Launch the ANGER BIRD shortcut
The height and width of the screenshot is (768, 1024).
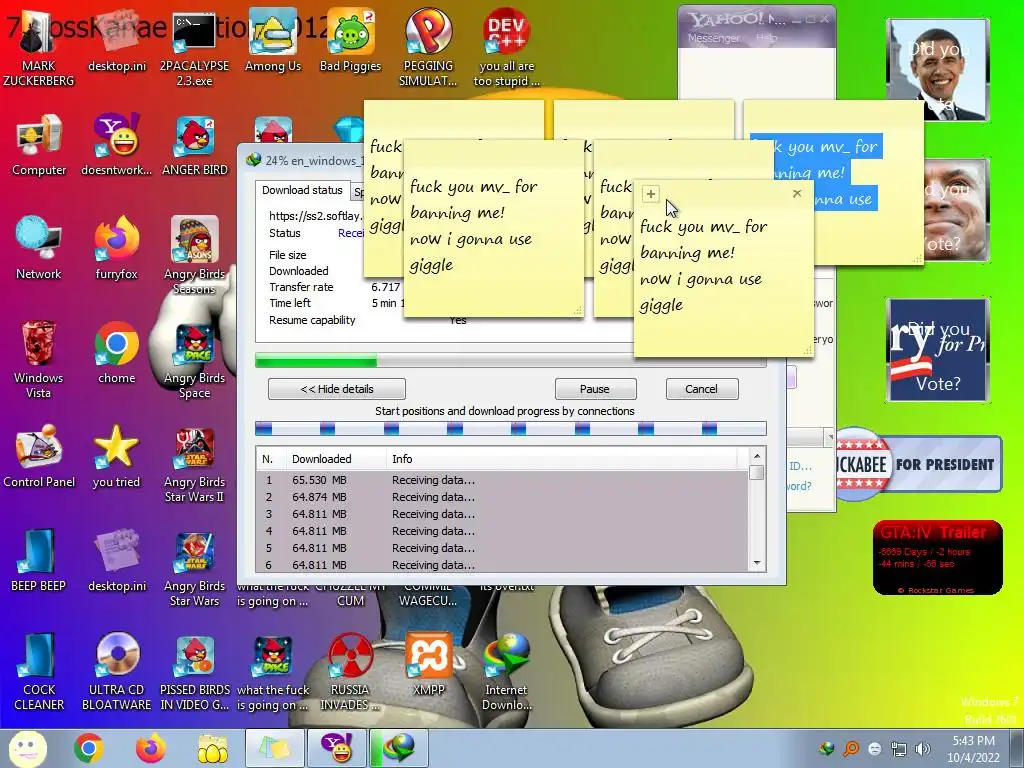[x=194, y=145]
